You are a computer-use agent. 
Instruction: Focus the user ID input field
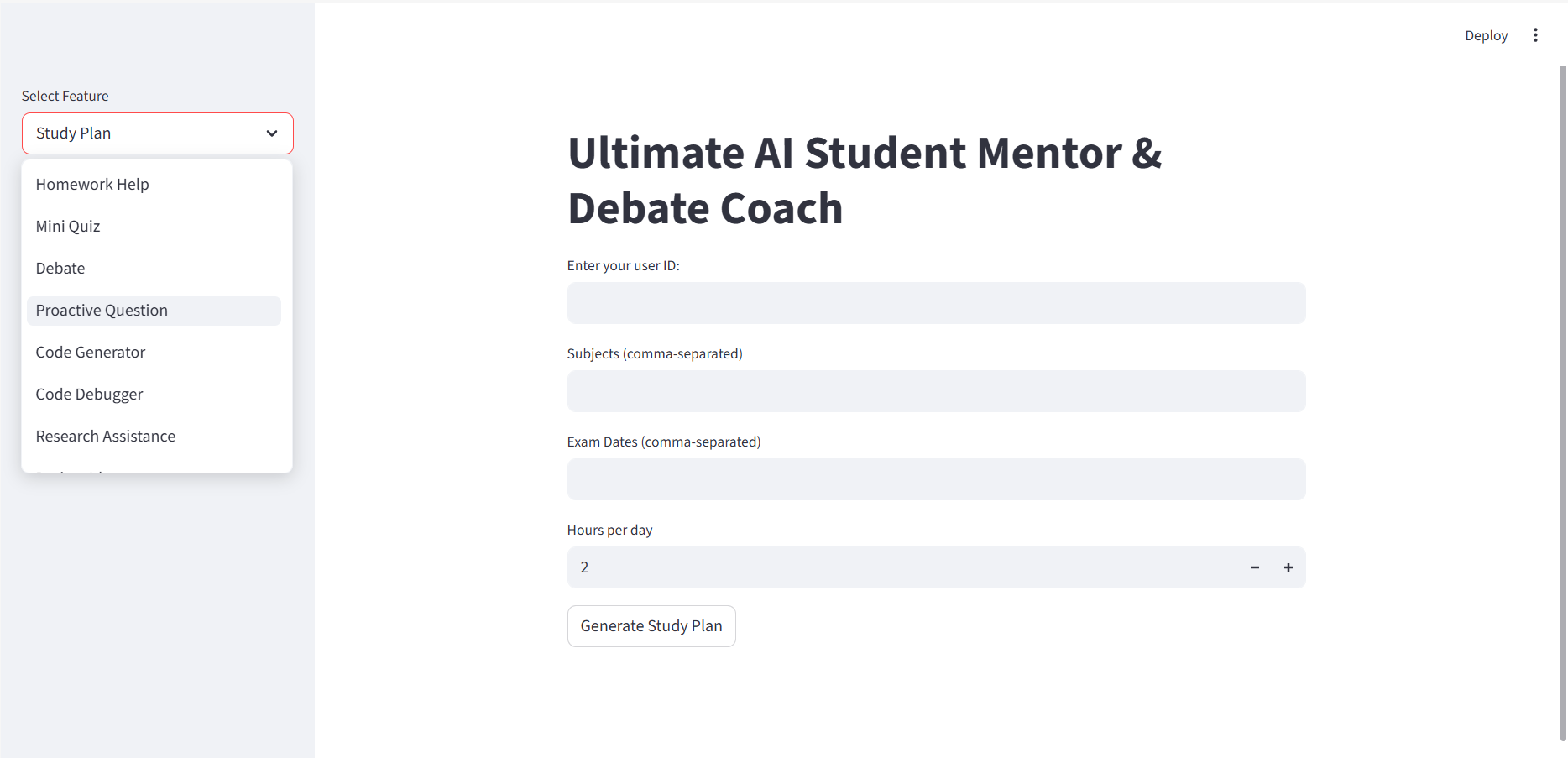pyautogui.click(x=936, y=303)
